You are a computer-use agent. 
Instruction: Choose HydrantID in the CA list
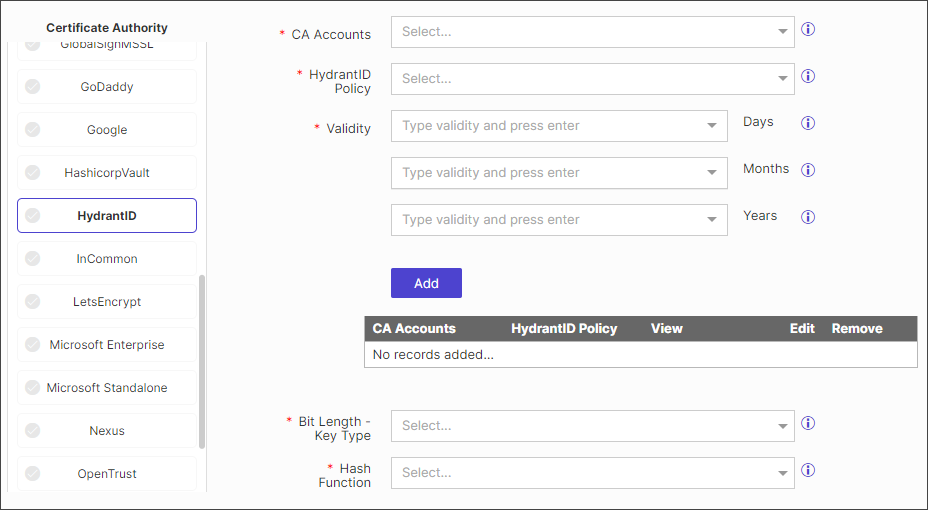pyautogui.click(x=107, y=215)
